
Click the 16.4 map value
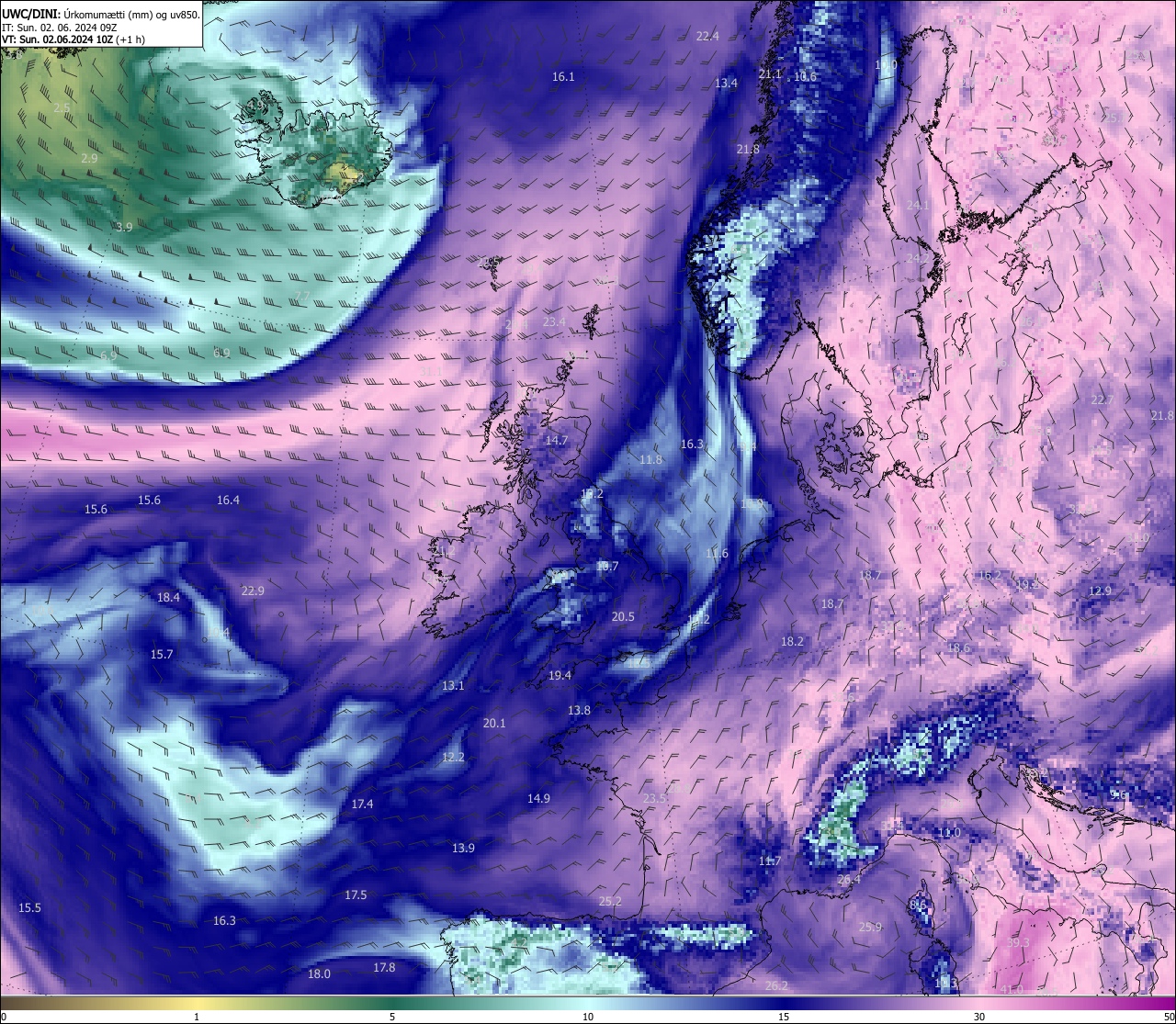click(228, 500)
